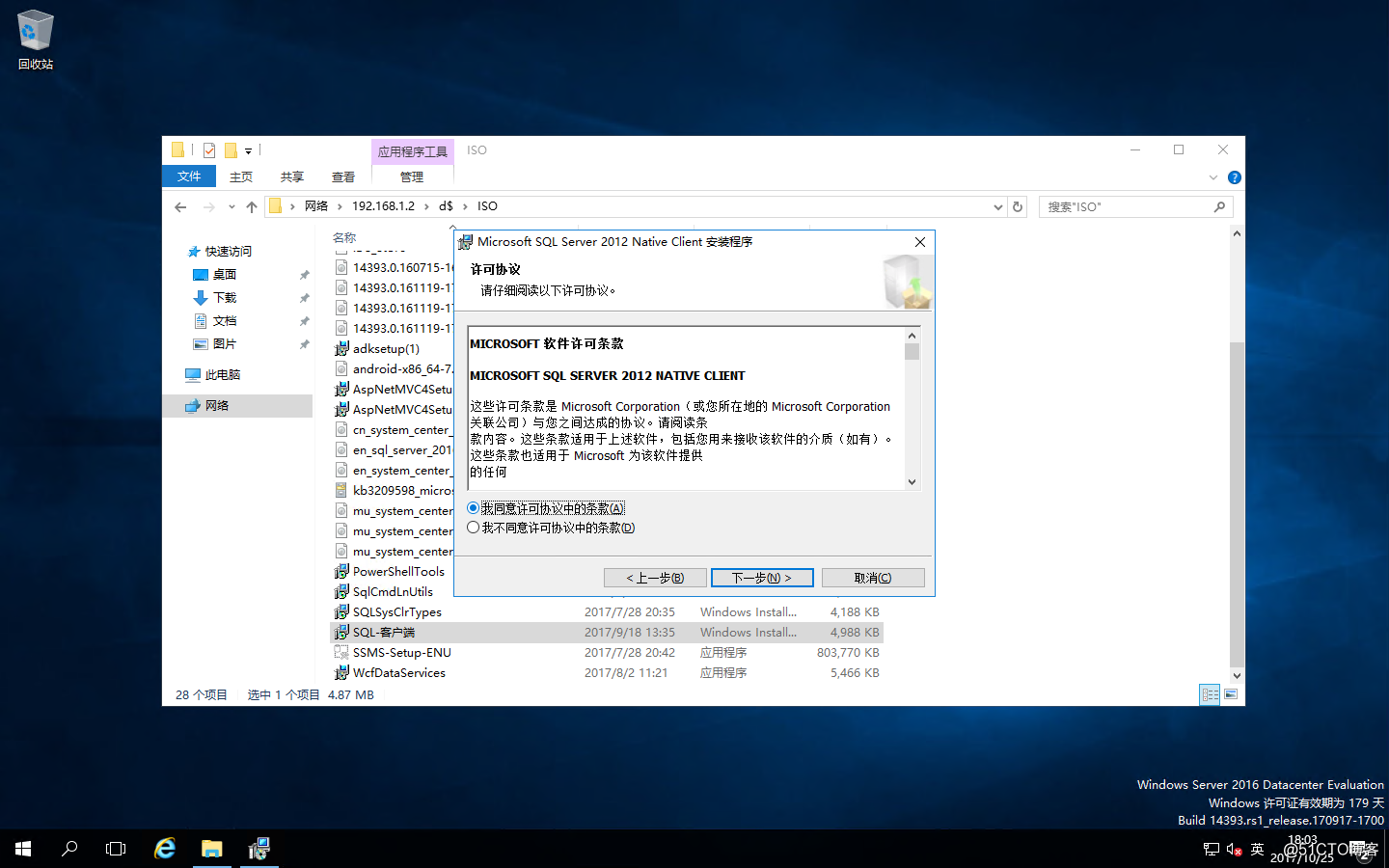The width and height of the screenshot is (1389, 868).
Task: Click the license text scroll-up arrow
Action: 912,336
